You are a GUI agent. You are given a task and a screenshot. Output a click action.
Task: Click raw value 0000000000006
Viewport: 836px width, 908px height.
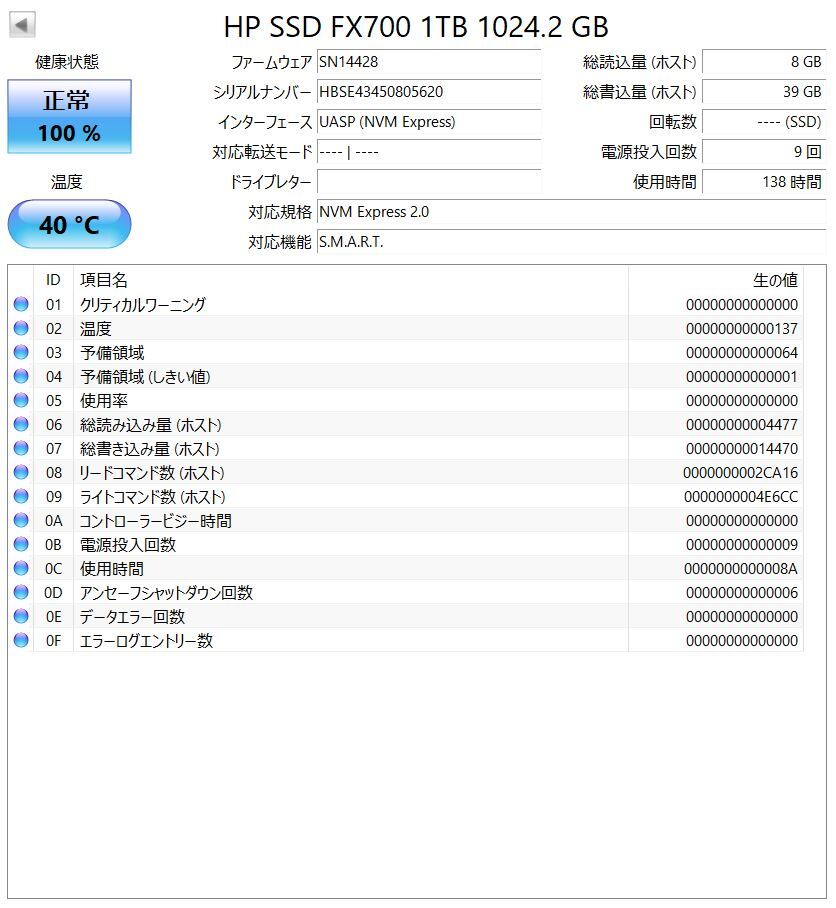pos(742,592)
